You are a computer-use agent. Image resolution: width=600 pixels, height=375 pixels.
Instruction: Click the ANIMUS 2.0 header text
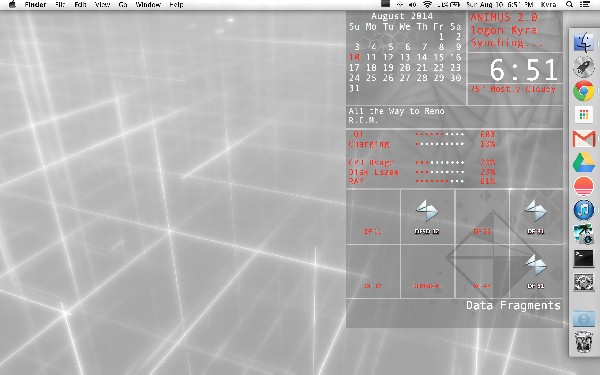click(504, 18)
